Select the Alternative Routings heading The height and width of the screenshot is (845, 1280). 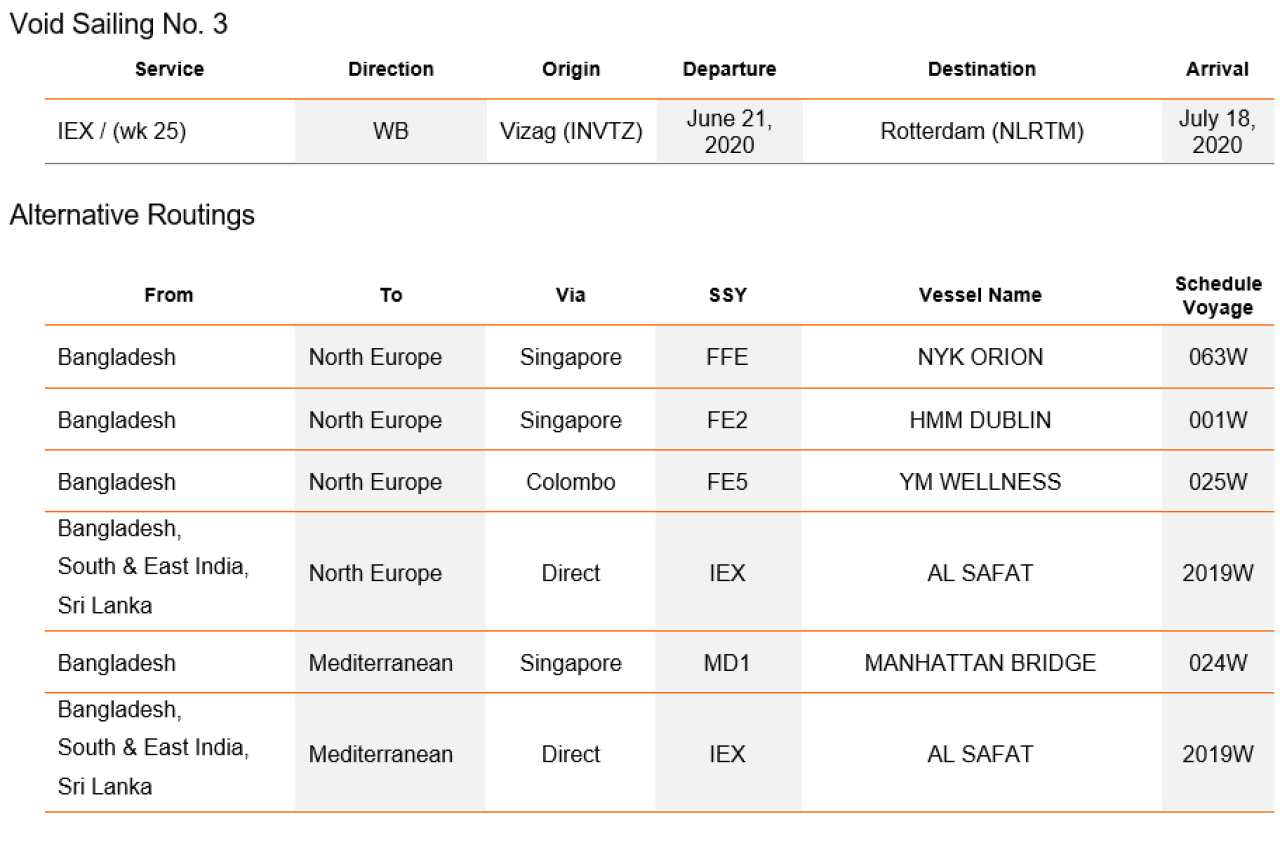point(132,215)
